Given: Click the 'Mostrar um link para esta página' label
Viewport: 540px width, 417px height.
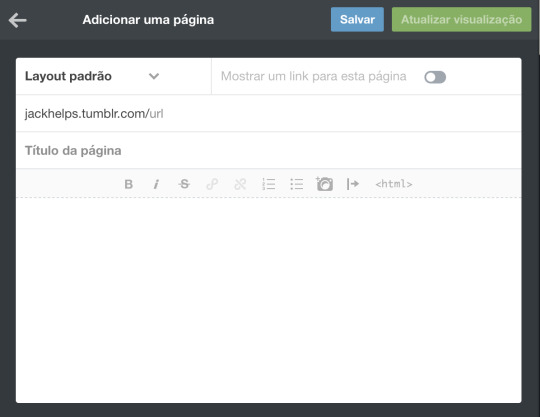Looking at the screenshot, I should click(x=313, y=76).
